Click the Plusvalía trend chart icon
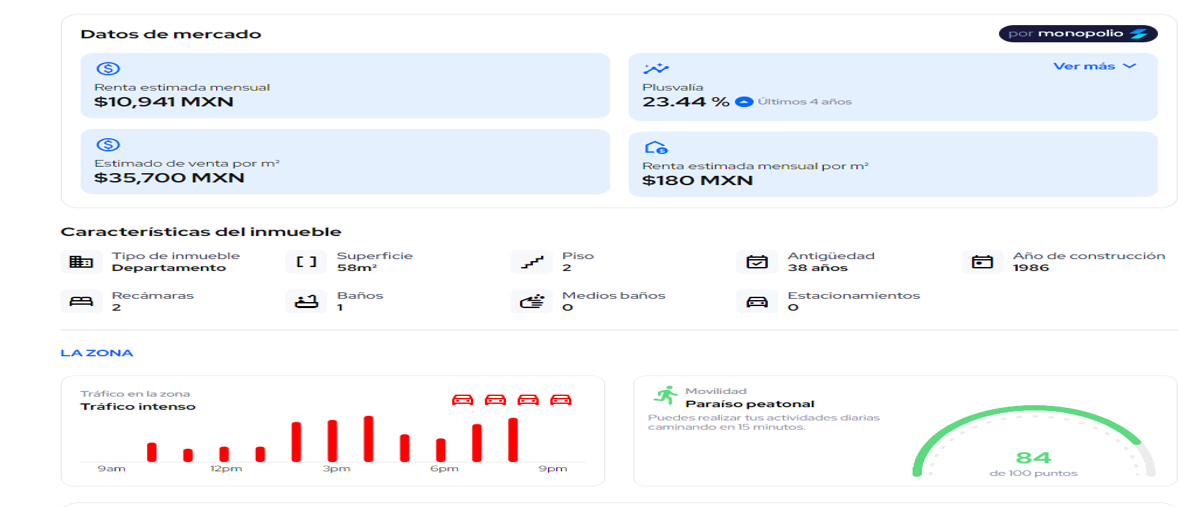Screen dimensions: 1200x507 pyautogui.click(x=656, y=69)
